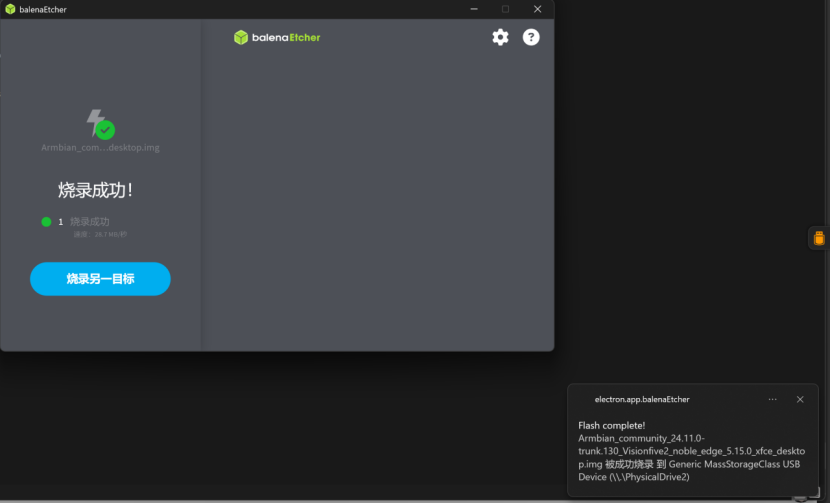Open the Flash complete notification body
The height and width of the screenshot is (504, 830).
click(x=690, y=451)
